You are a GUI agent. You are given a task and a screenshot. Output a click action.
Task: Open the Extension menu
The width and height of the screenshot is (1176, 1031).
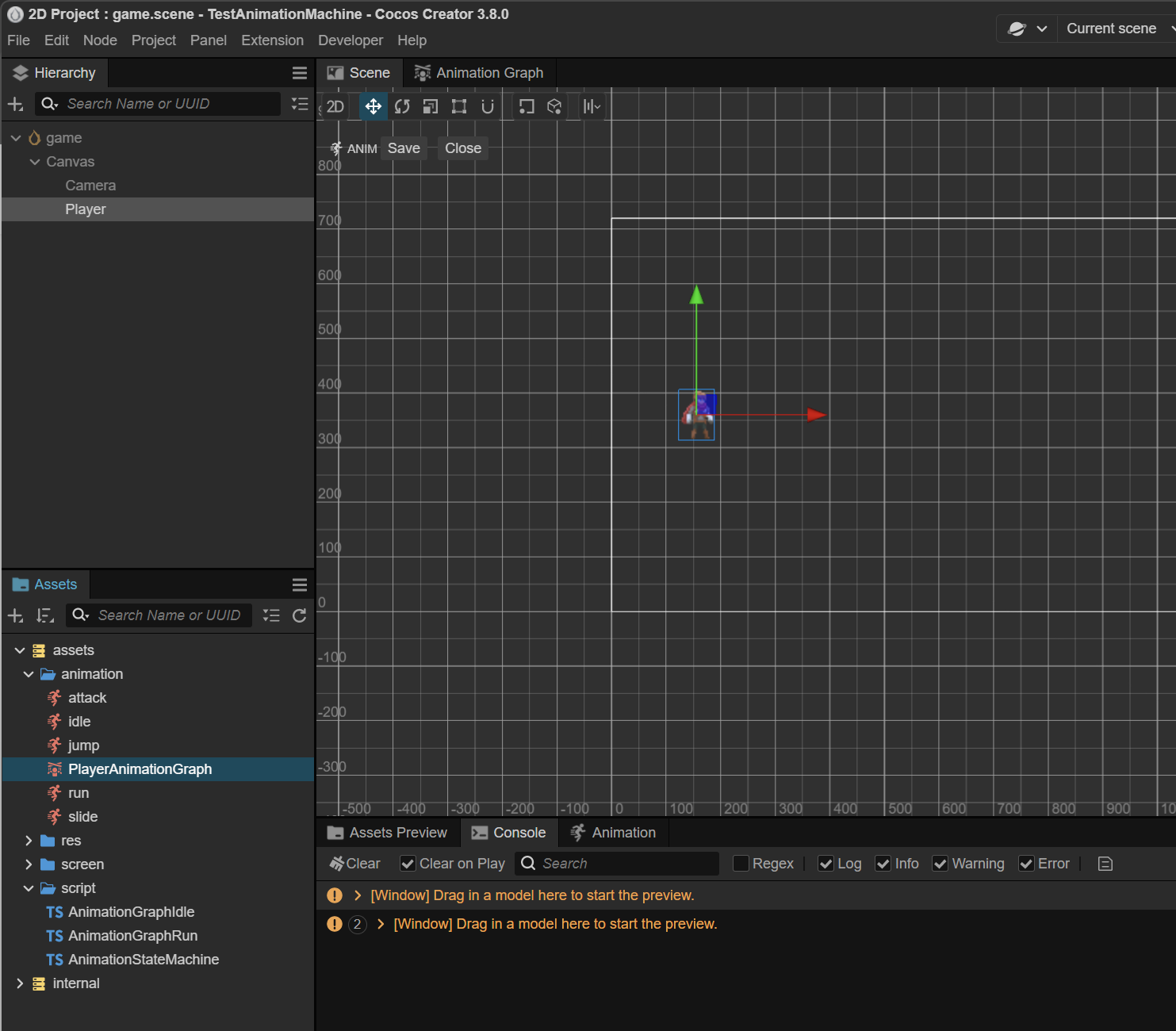tap(272, 40)
